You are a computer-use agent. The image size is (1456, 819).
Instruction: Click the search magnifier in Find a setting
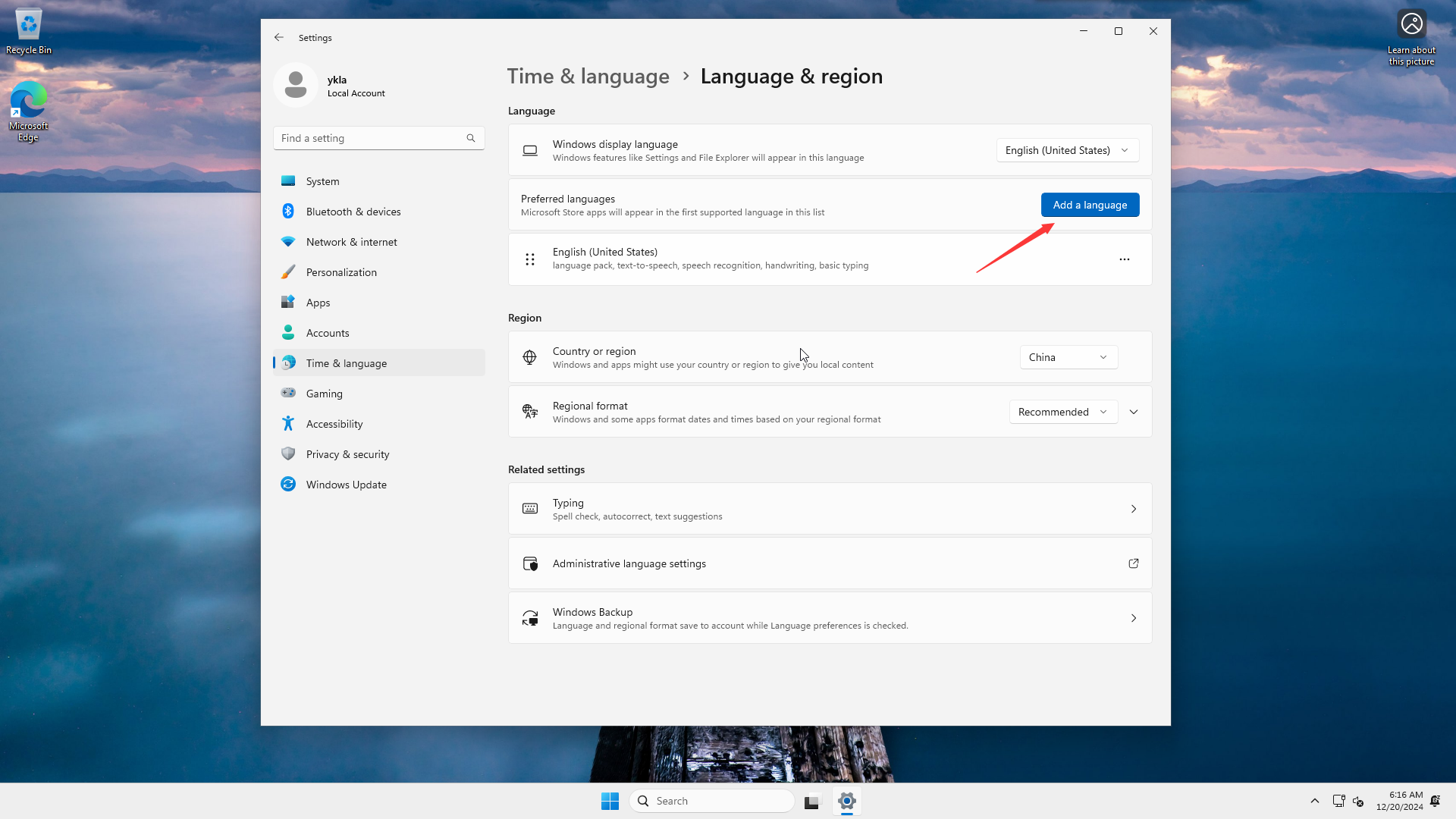tap(471, 138)
